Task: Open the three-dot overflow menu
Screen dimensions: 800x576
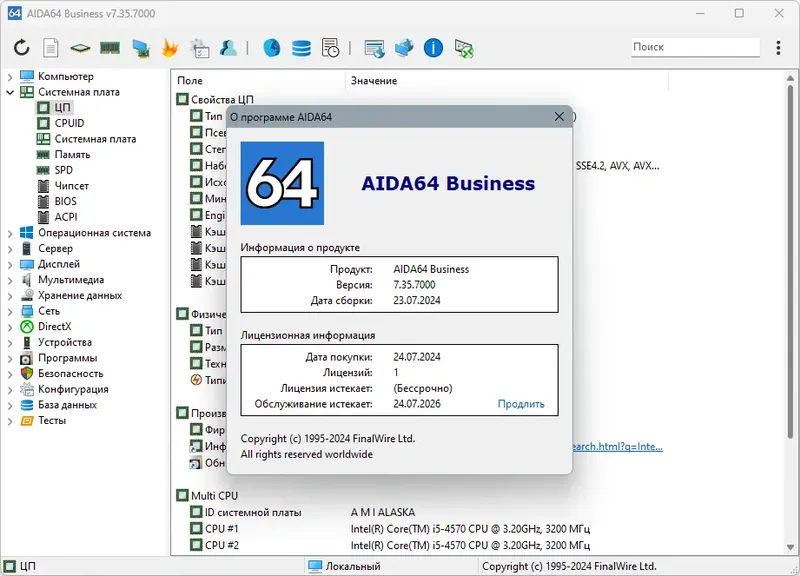Action: tap(778, 47)
